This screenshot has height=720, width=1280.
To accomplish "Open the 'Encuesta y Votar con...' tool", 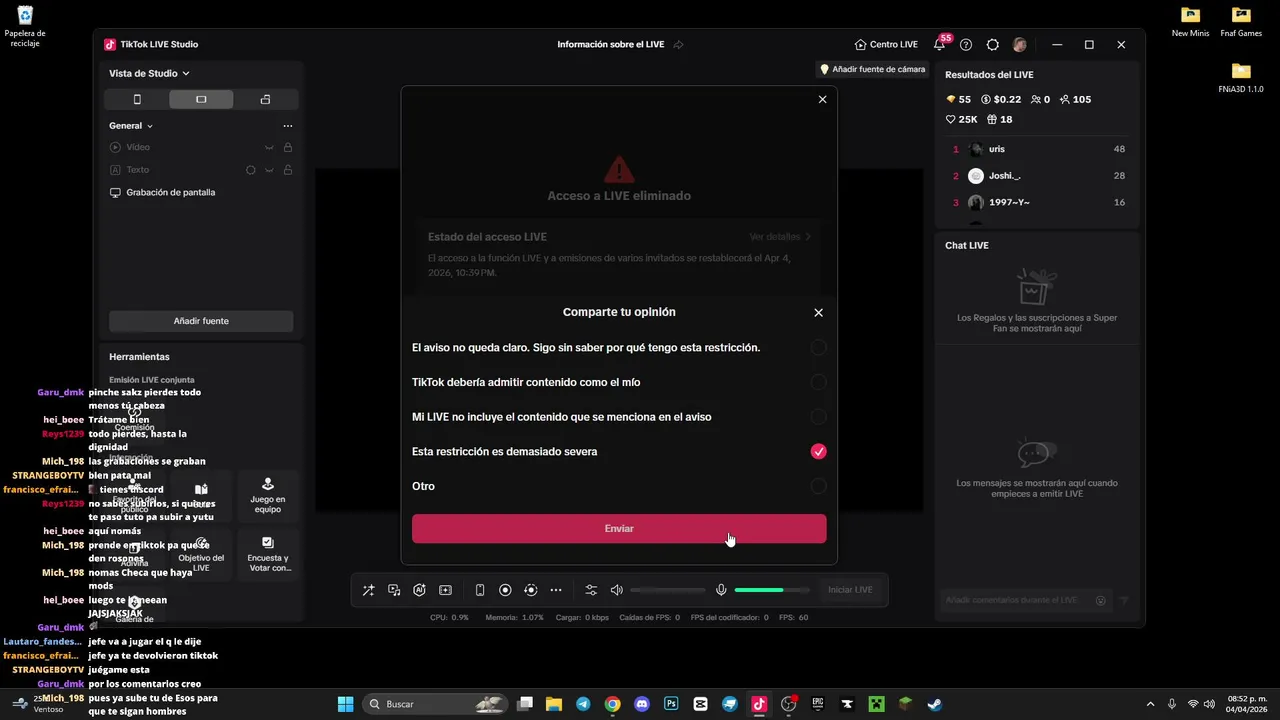I will (x=267, y=555).
